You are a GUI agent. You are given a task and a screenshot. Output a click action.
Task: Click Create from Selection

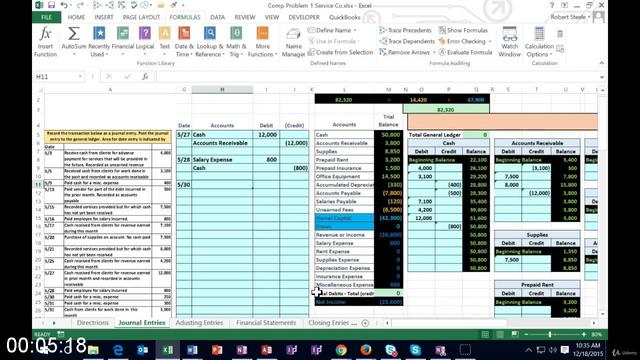point(340,52)
